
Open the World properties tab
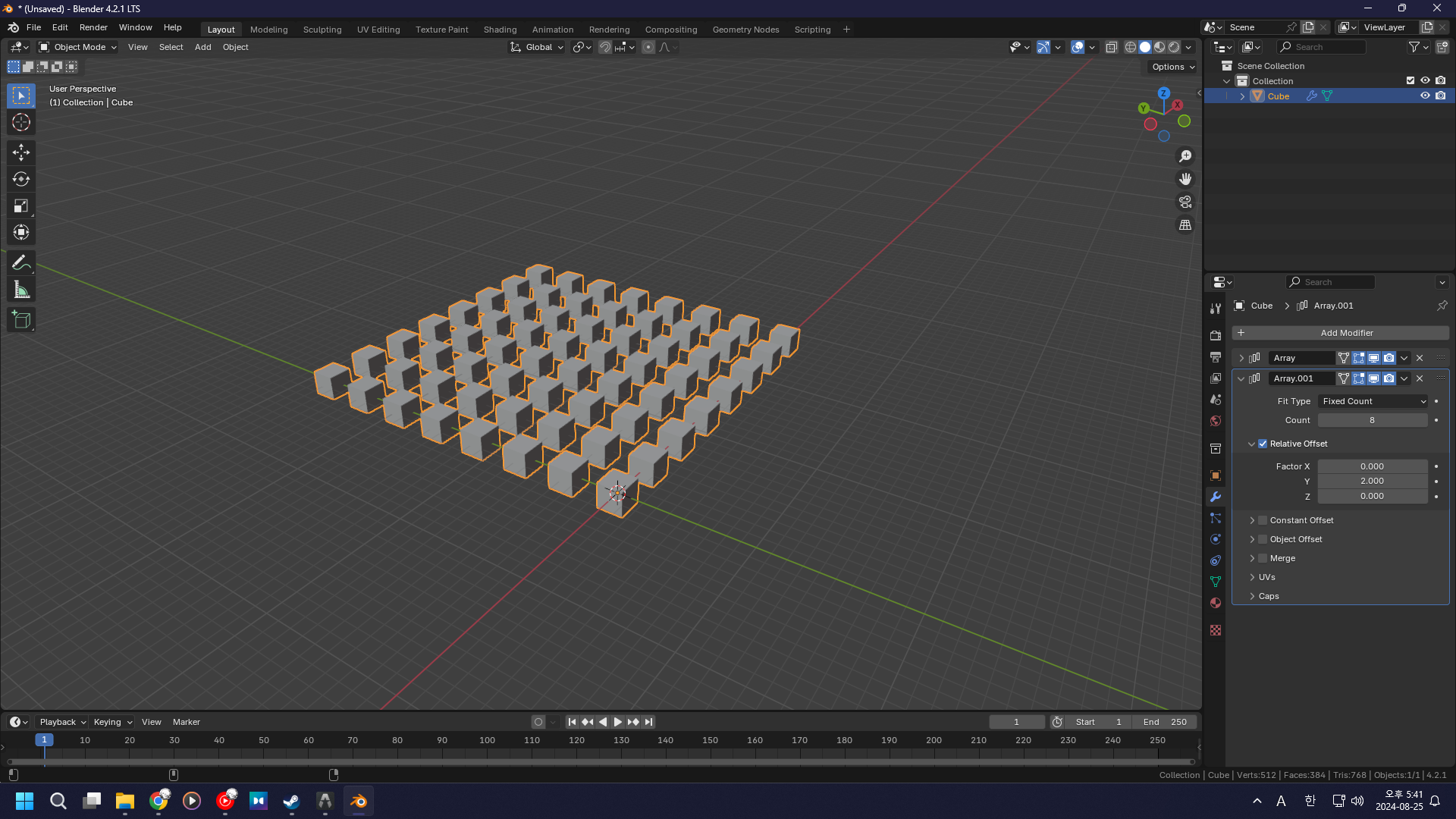(x=1216, y=420)
